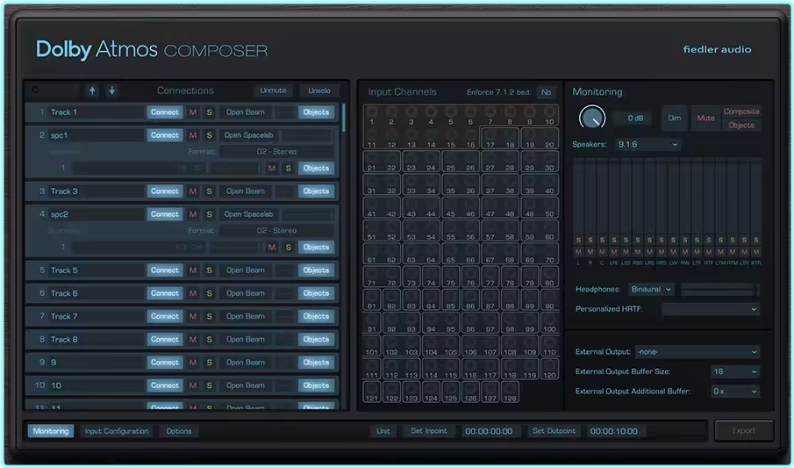The width and height of the screenshot is (794, 468).
Task: Mute the C speaker channel meter
Action: pyautogui.click(x=602, y=252)
